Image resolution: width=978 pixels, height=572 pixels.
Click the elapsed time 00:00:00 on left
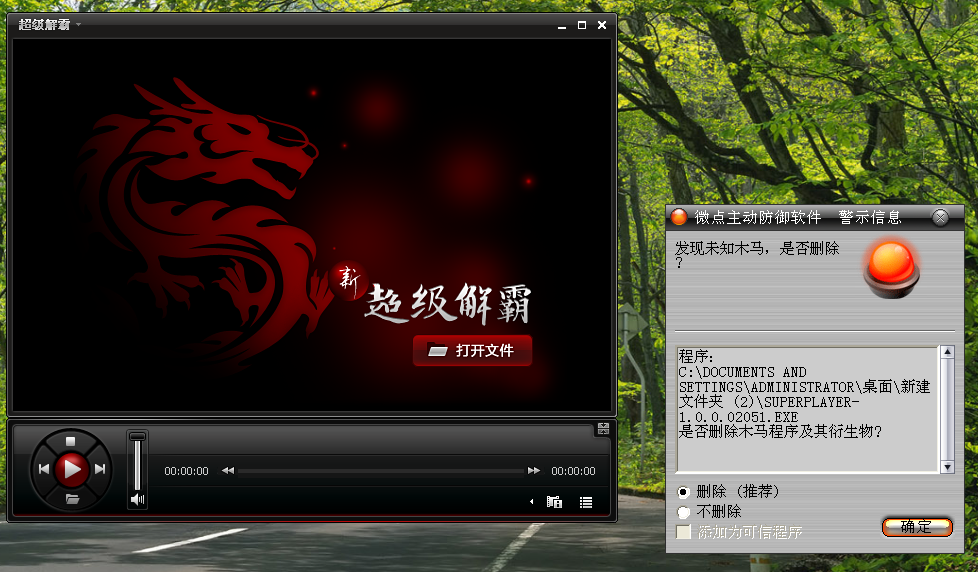[186, 471]
